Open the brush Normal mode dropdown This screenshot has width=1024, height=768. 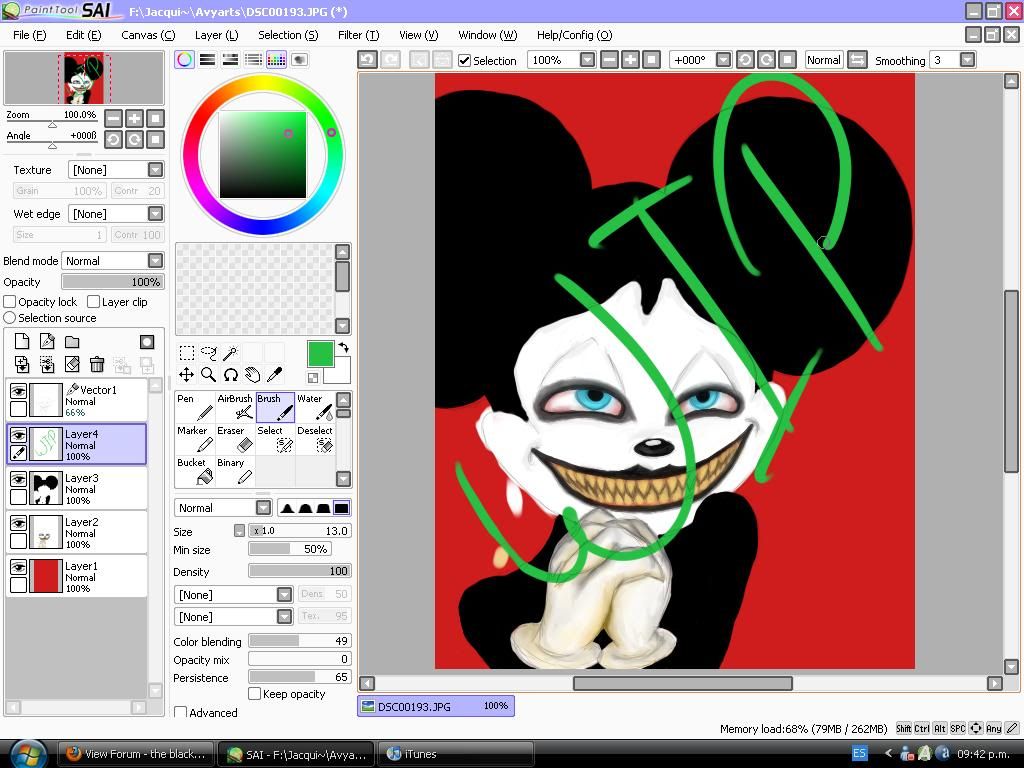[x=264, y=507]
